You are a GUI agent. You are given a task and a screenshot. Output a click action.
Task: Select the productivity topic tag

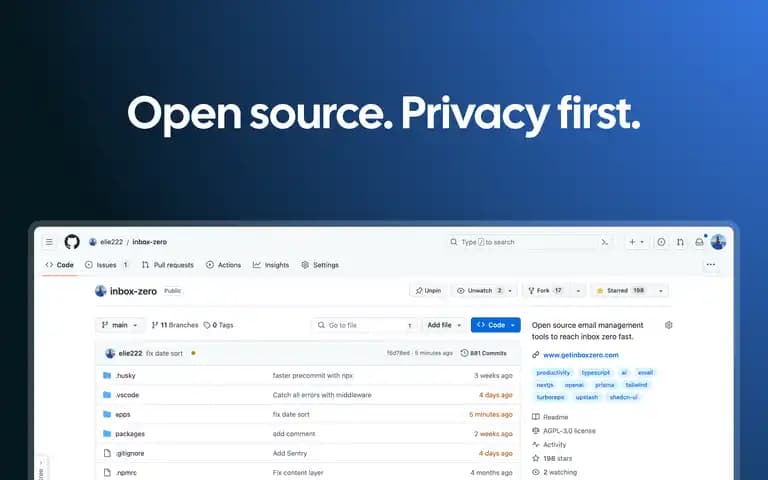(553, 373)
